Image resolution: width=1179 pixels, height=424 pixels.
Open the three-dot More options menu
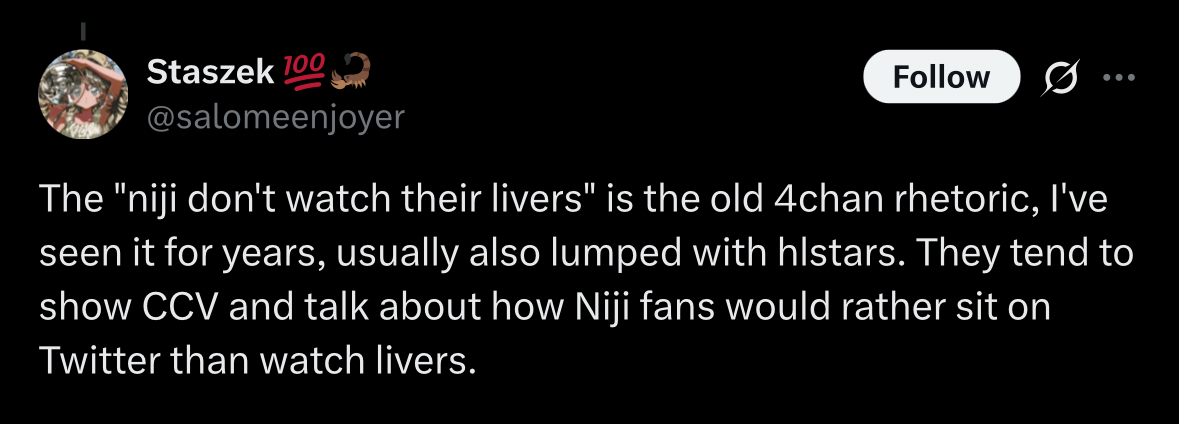coord(1118,77)
